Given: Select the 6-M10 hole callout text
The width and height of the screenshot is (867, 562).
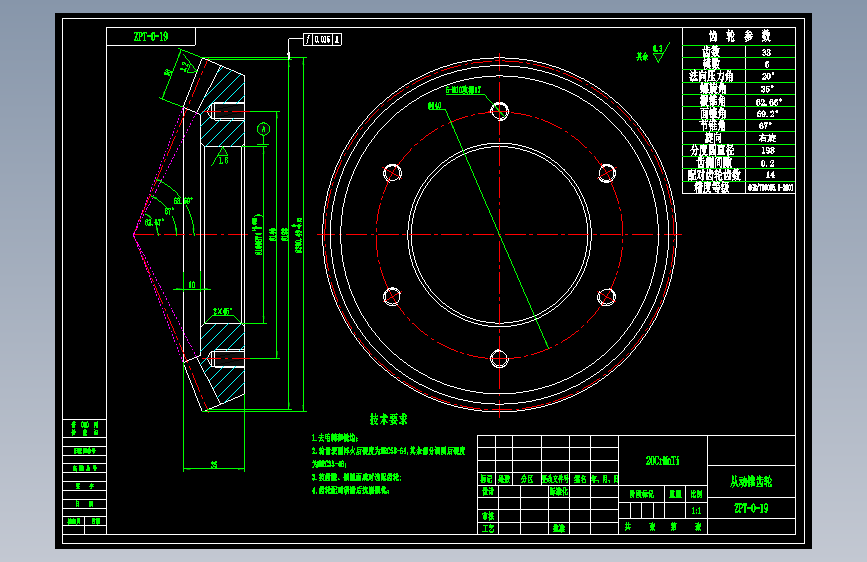Looking at the screenshot, I should tap(463, 90).
